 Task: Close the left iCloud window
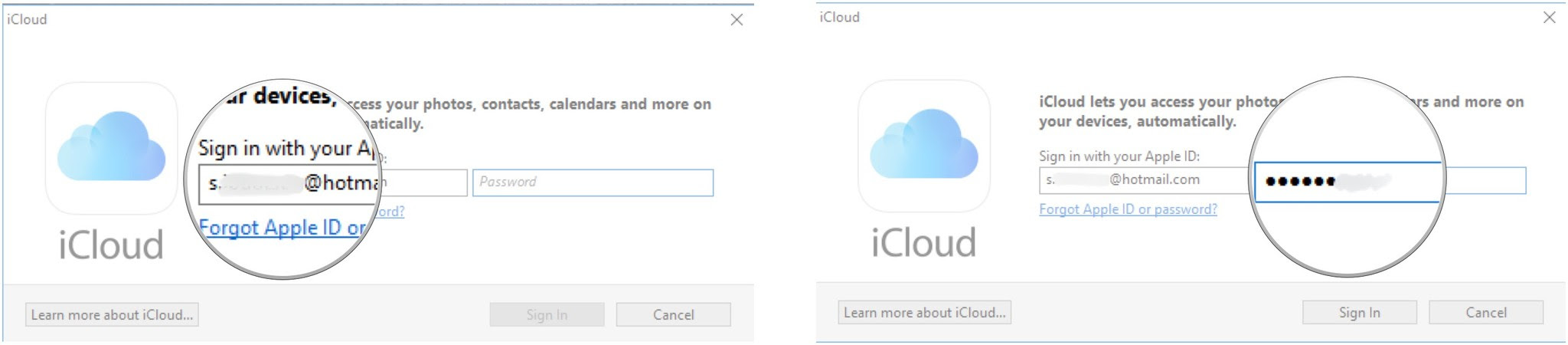tap(737, 20)
